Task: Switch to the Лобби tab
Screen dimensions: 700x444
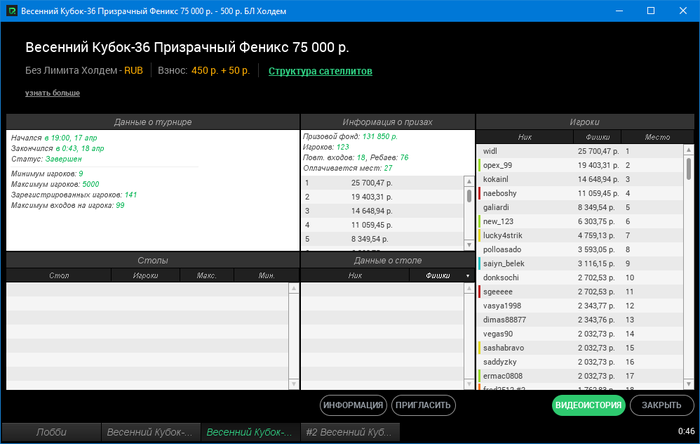Action: pyautogui.click(x=51, y=432)
